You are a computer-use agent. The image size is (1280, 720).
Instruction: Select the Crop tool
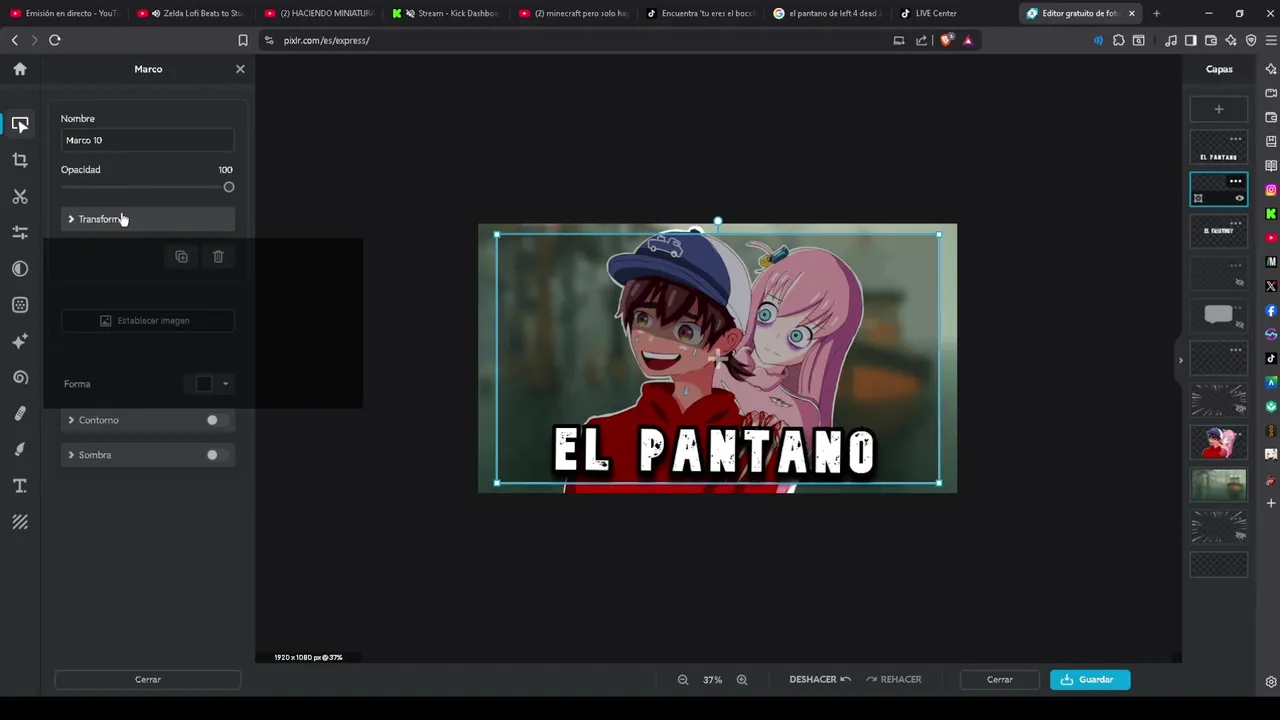click(x=20, y=160)
